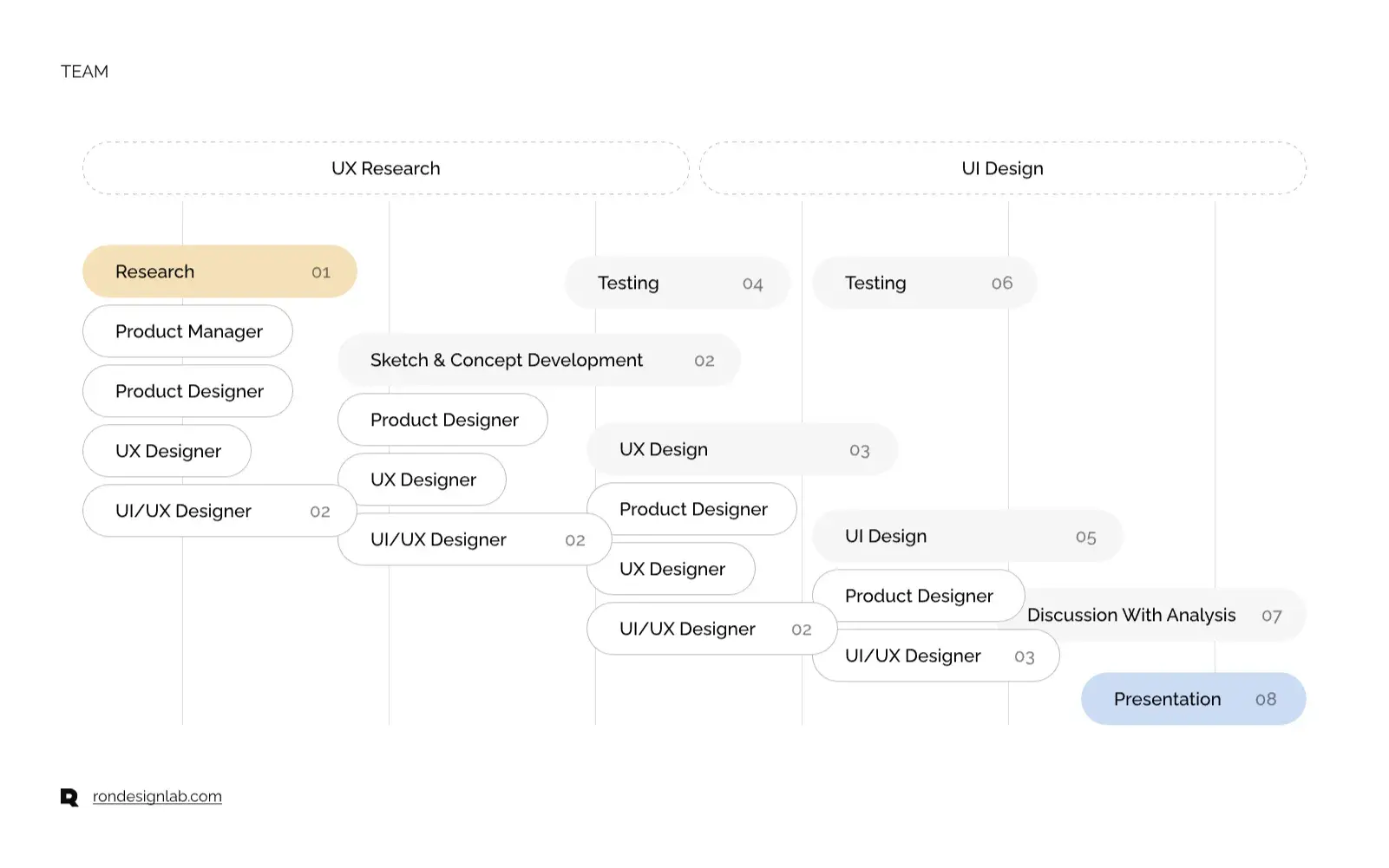Click the UI Design 05 stage pill
This screenshot has height=868, width=1389.
967,536
